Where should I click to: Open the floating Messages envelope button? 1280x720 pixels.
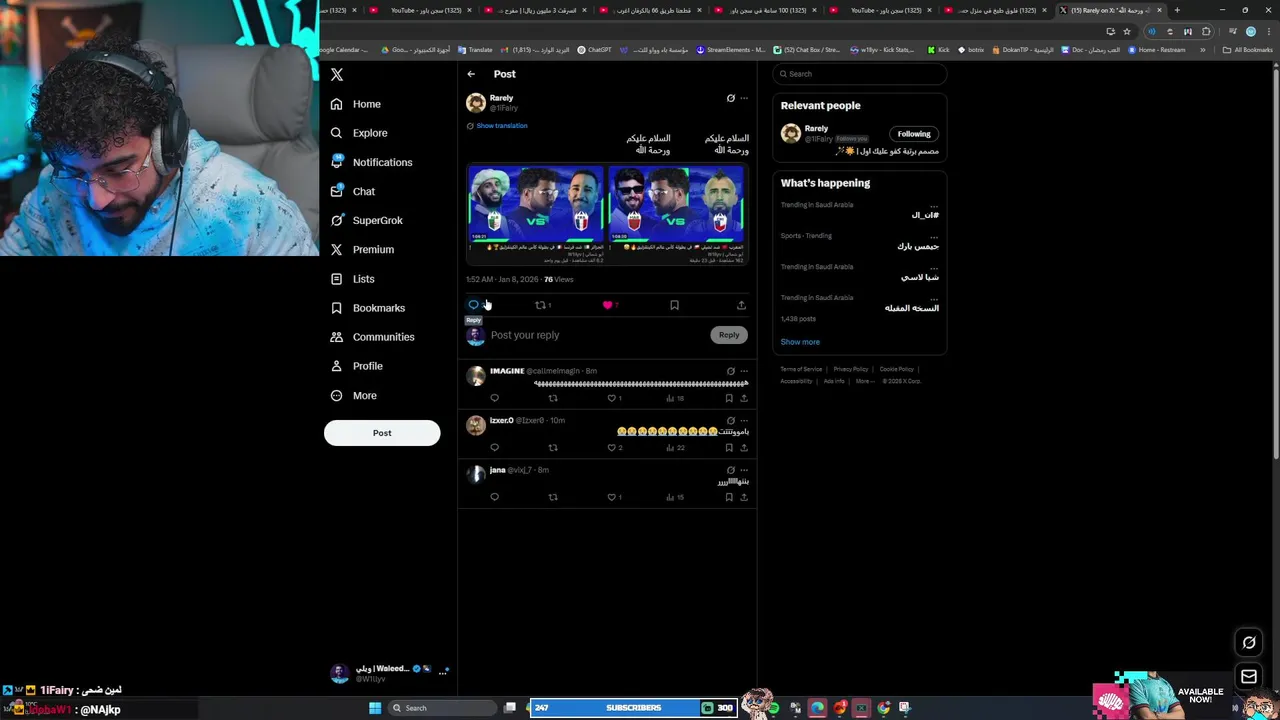pyautogui.click(x=1249, y=677)
